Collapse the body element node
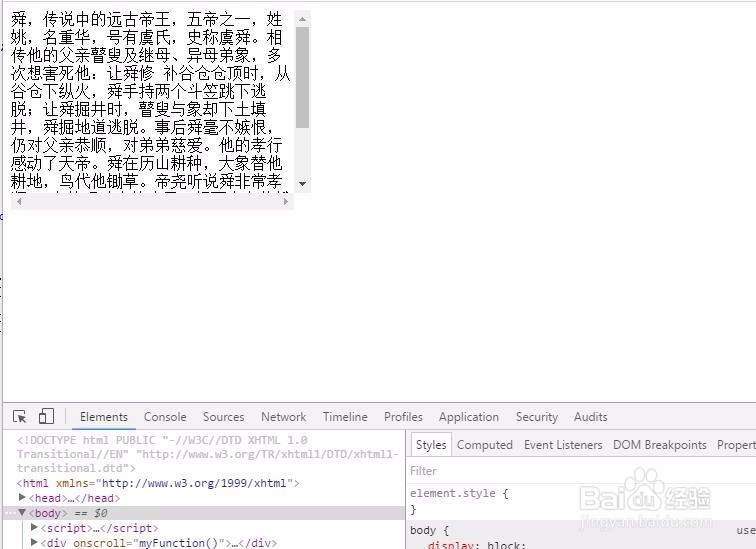Image resolution: width=756 pixels, height=549 pixels. click(x=22, y=512)
